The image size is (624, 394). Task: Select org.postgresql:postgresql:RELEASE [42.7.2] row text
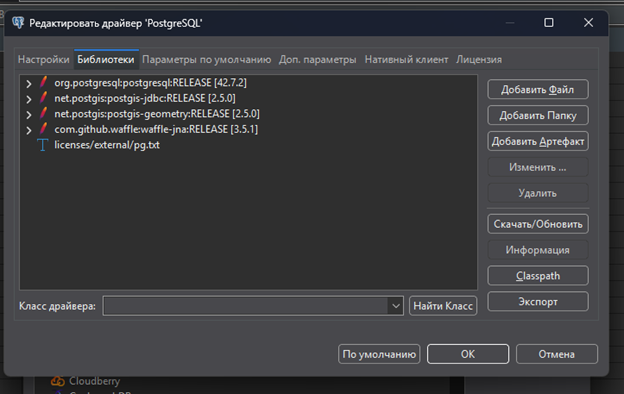(150, 82)
